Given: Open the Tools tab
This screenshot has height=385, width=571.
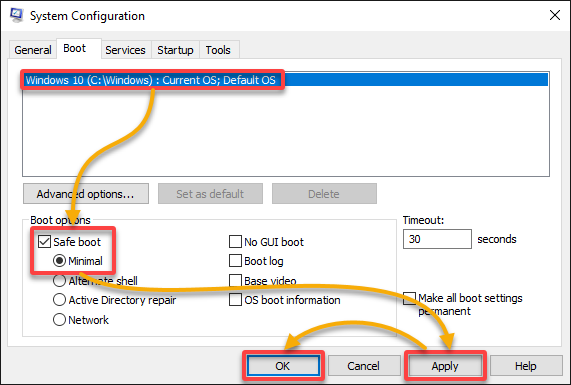Looking at the screenshot, I should pos(218,50).
